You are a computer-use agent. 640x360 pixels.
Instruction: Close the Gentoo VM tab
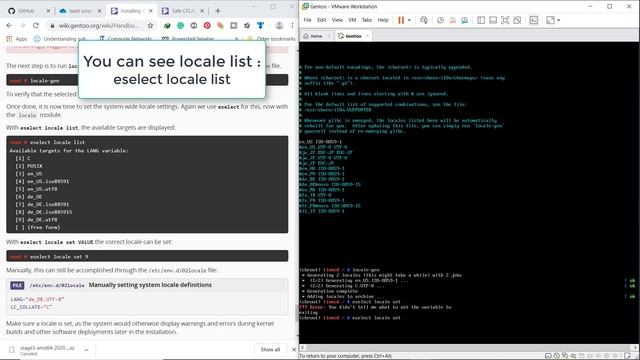pyautogui.click(x=367, y=36)
